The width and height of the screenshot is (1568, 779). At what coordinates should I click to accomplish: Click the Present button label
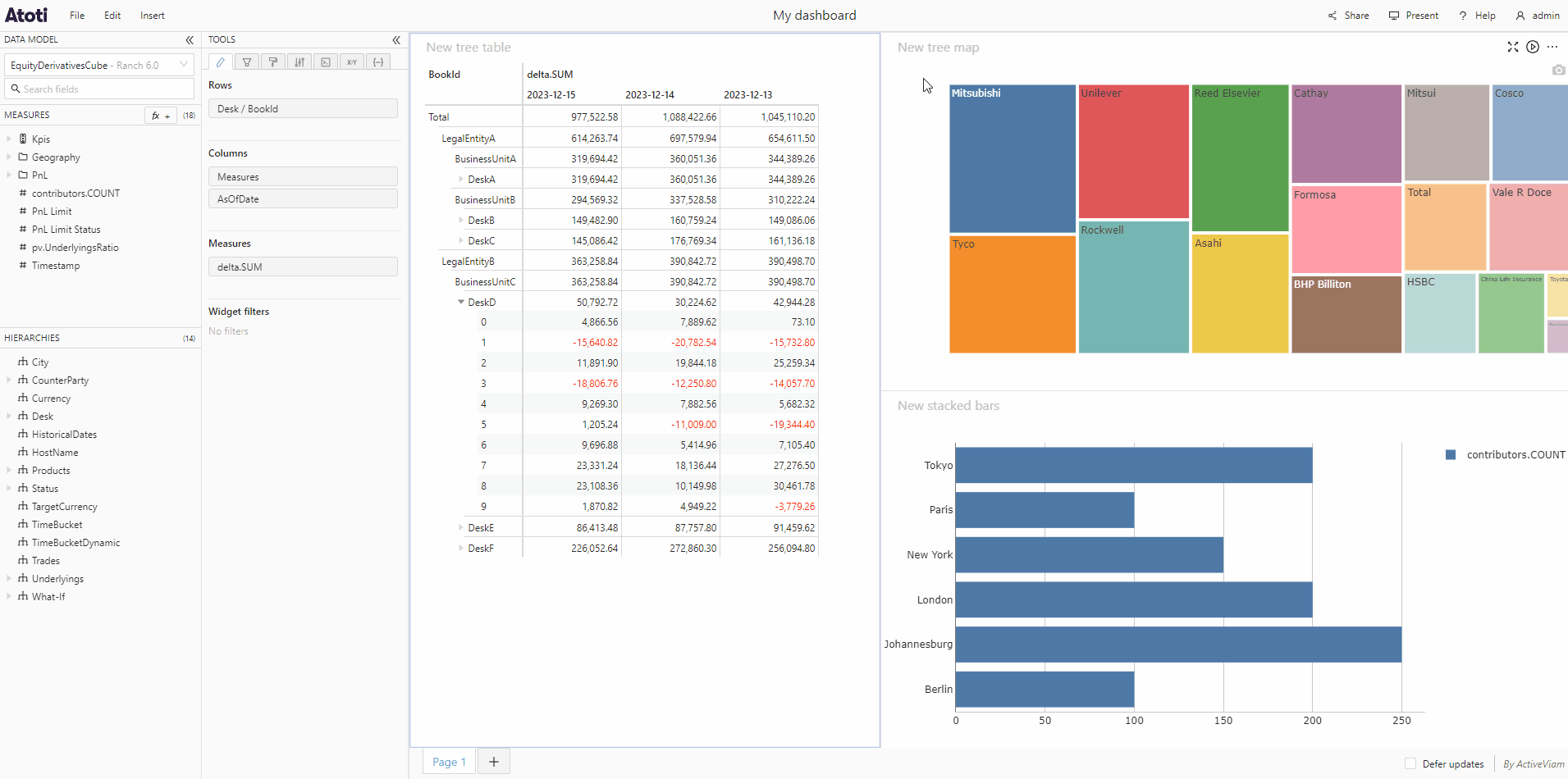click(x=1422, y=16)
